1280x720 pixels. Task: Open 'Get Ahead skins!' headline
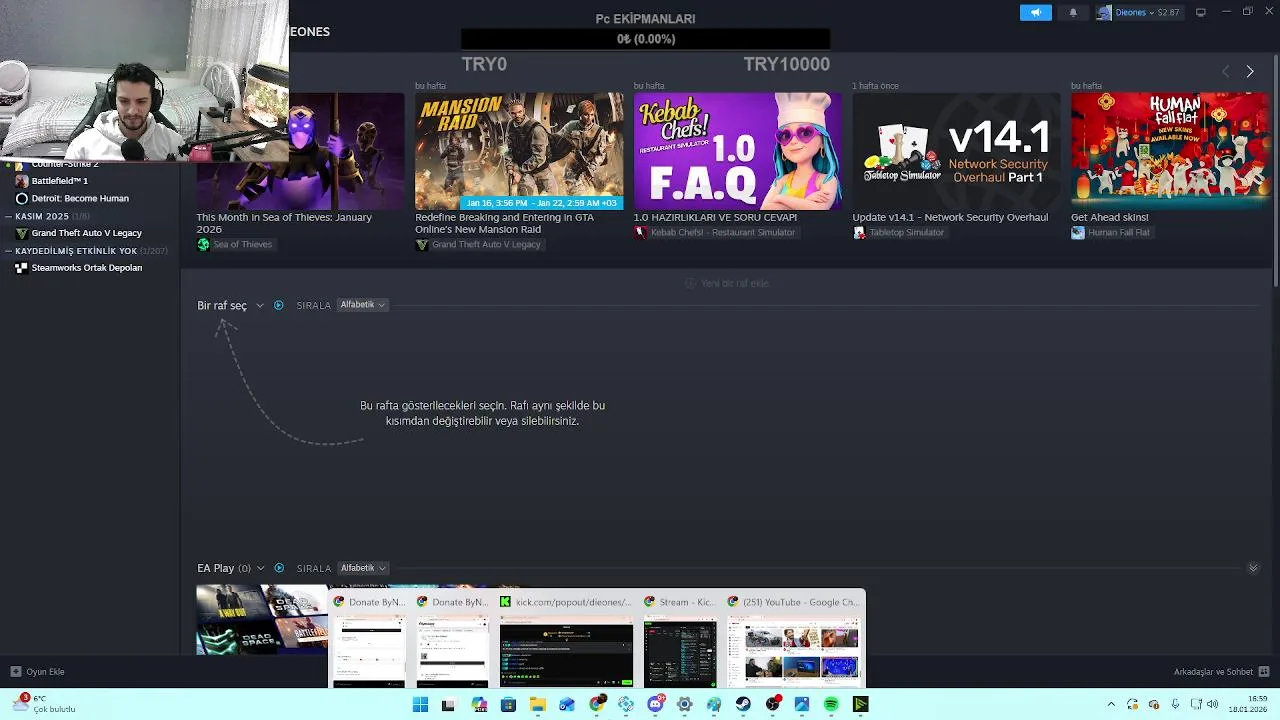click(x=1109, y=217)
